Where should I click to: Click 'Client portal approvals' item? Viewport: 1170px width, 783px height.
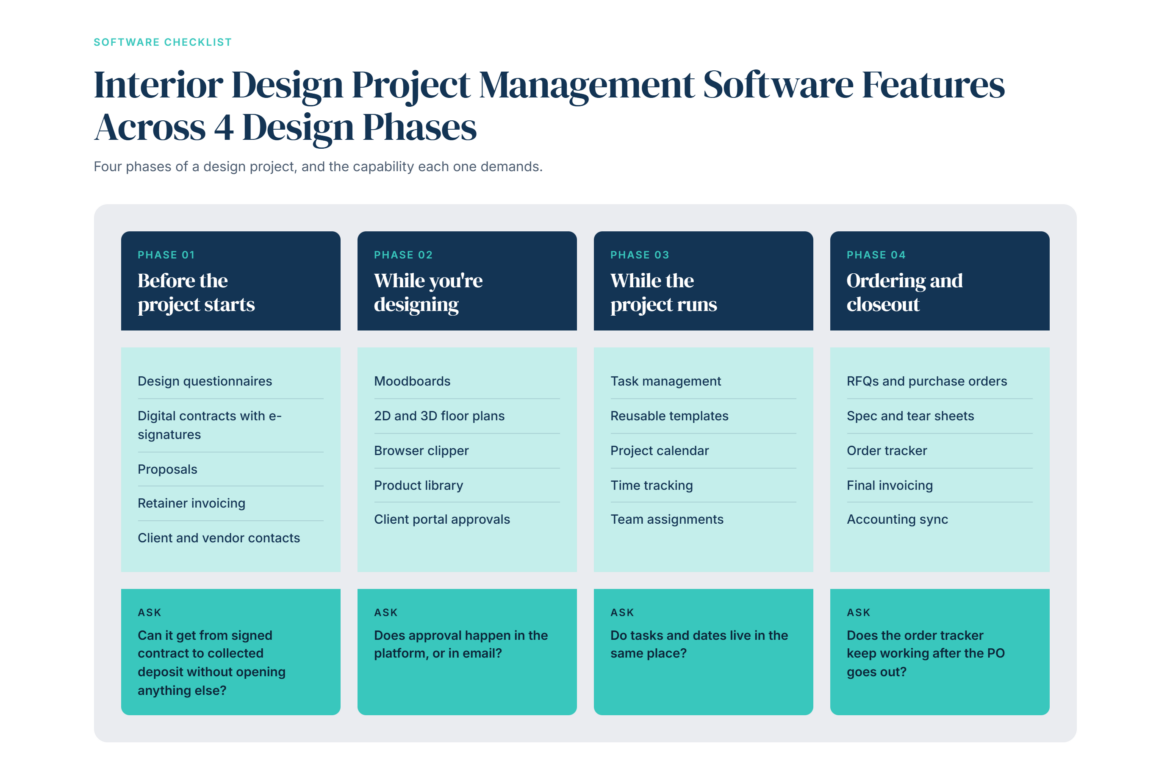(442, 520)
